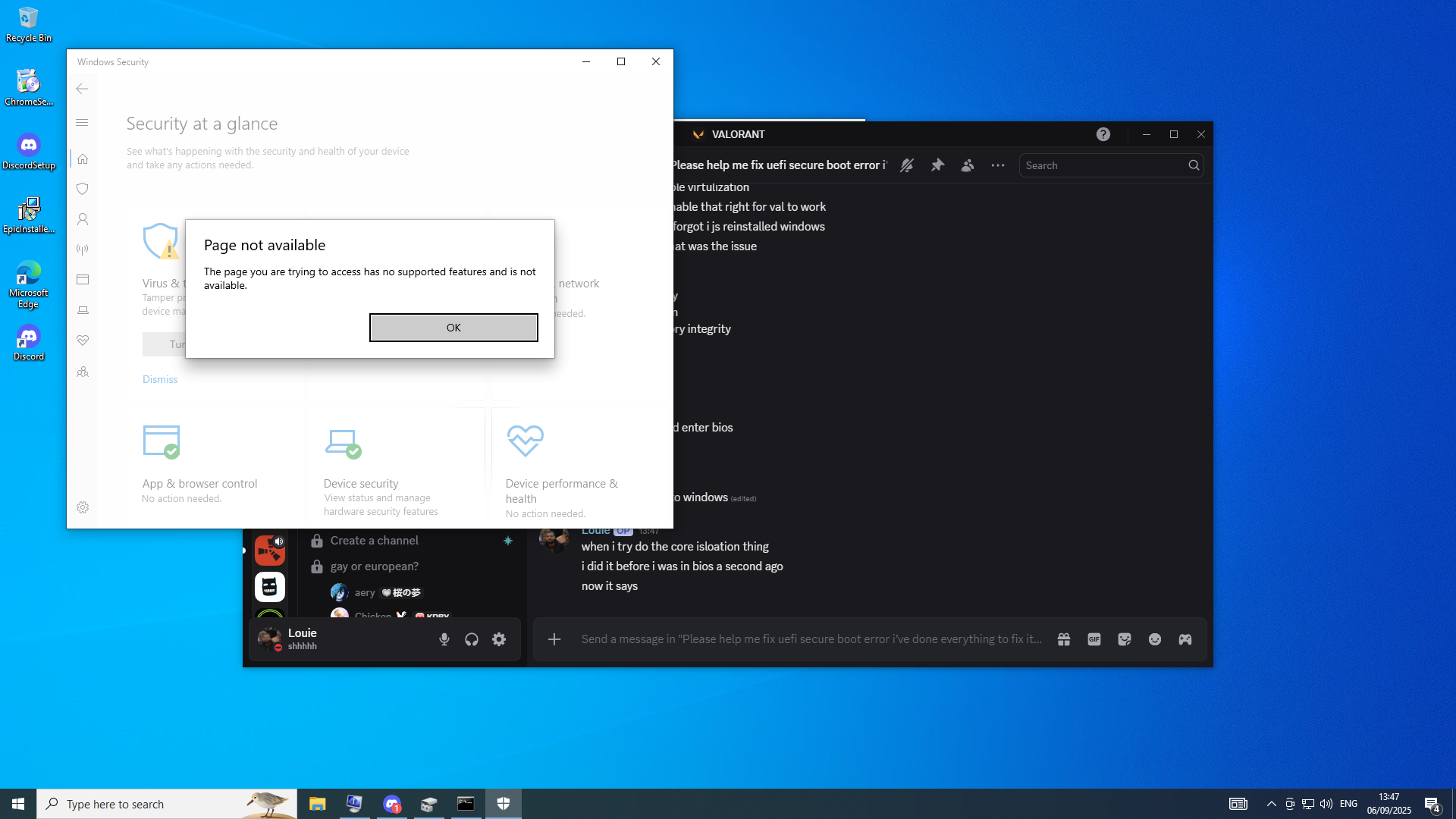Select the Create a channel entry

click(375, 541)
